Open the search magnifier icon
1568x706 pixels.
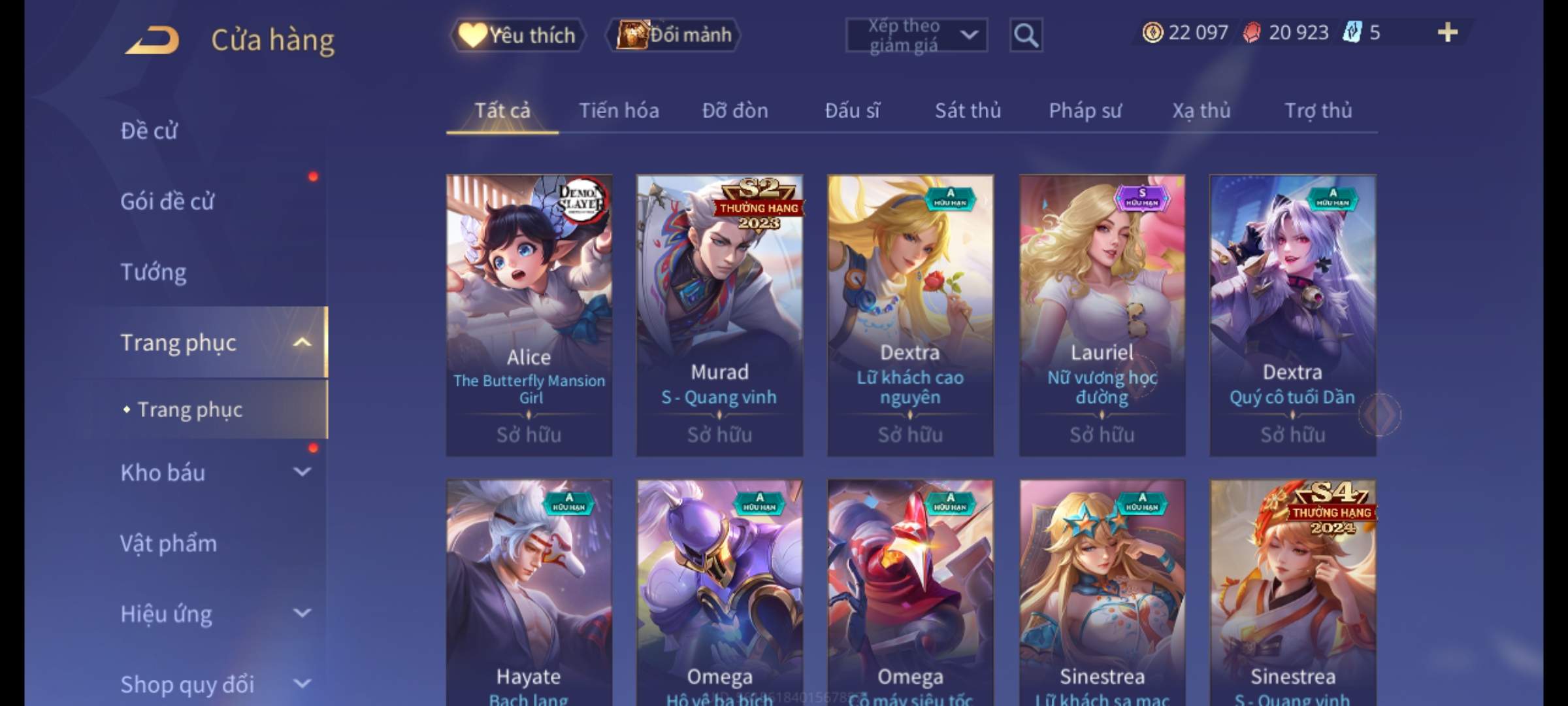[1026, 35]
